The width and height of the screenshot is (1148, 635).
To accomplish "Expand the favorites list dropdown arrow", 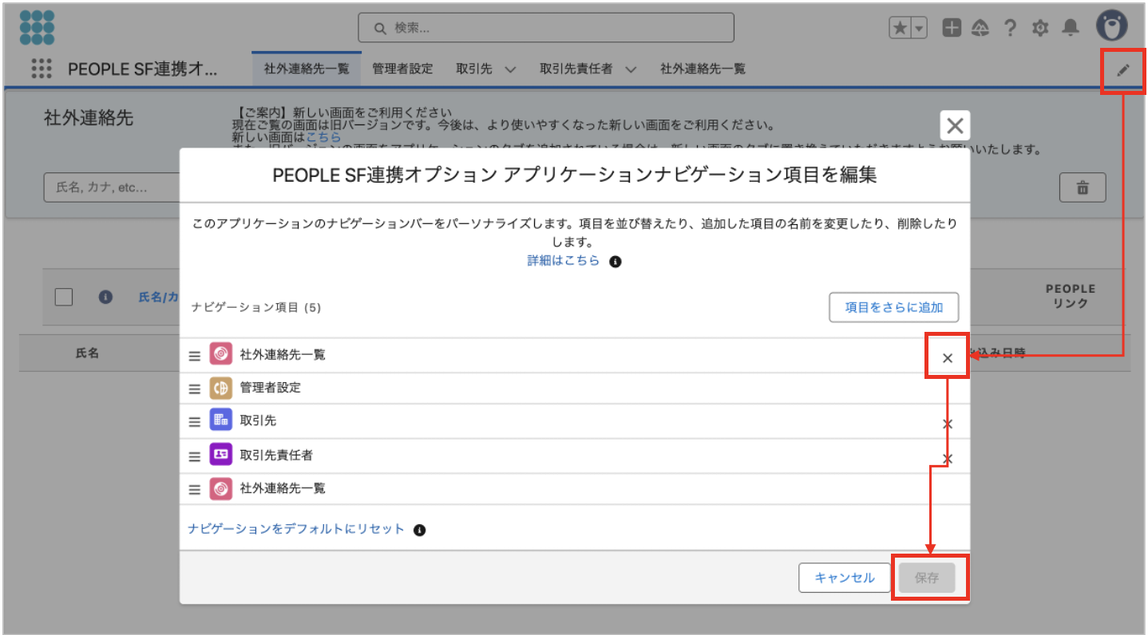I will point(919,28).
